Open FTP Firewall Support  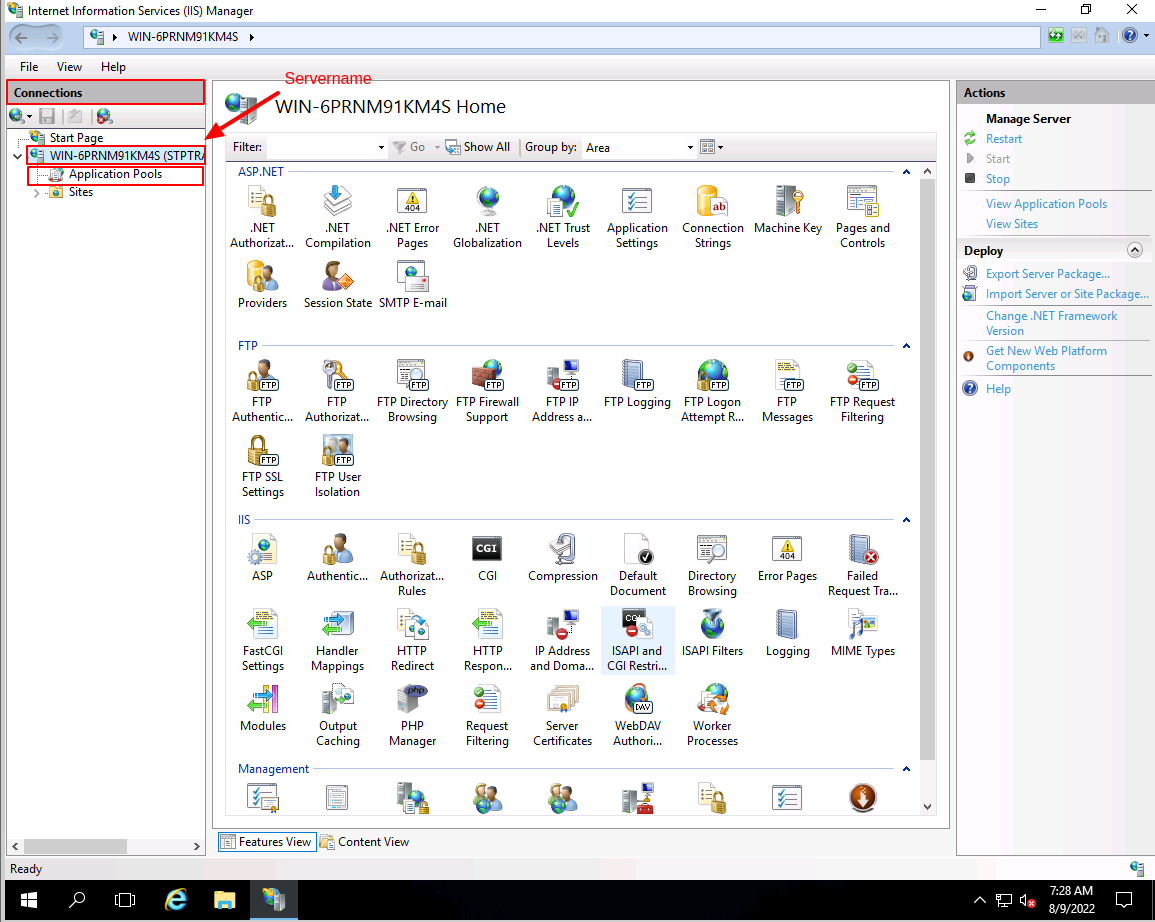coord(488,391)
